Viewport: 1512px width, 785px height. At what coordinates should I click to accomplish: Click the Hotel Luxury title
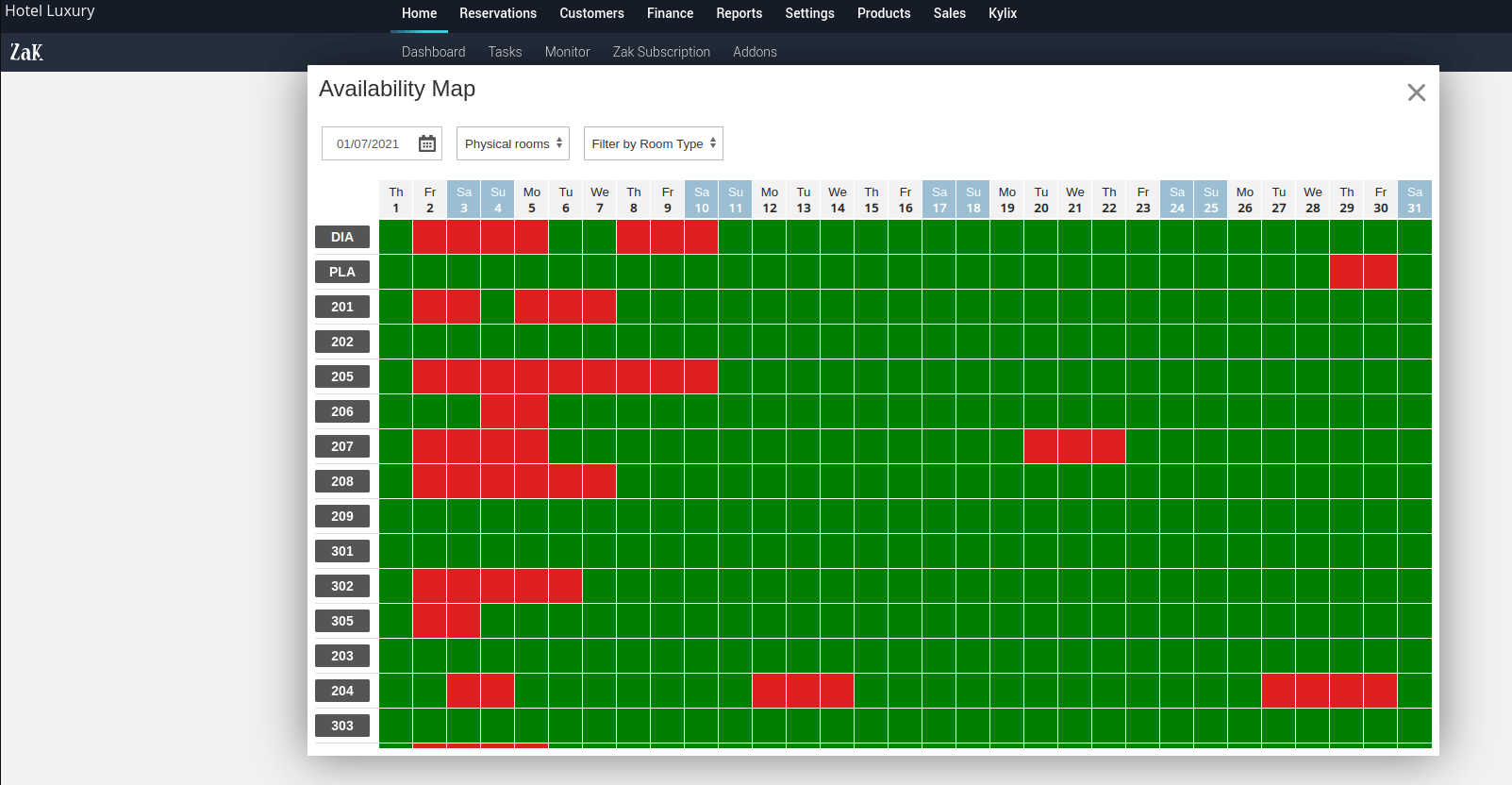pos(50,10)
